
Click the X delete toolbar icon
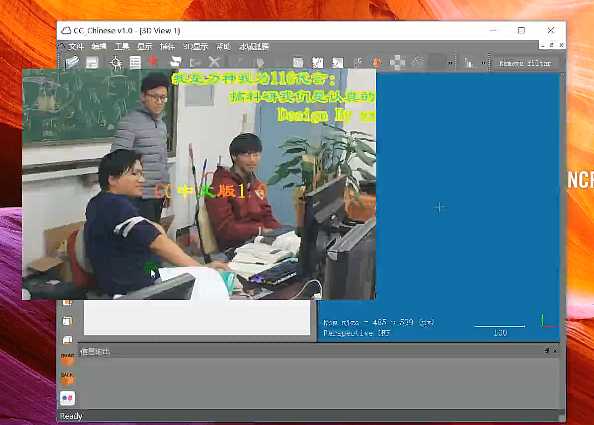[214, 62]
